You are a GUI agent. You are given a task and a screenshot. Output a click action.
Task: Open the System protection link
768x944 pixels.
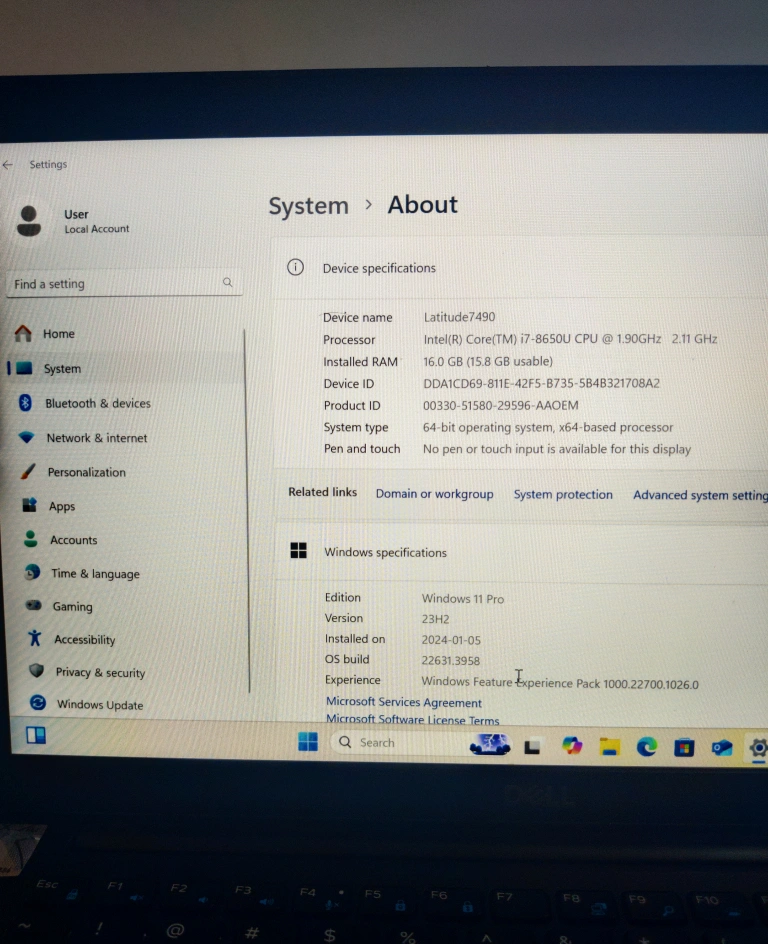[563, 494]
